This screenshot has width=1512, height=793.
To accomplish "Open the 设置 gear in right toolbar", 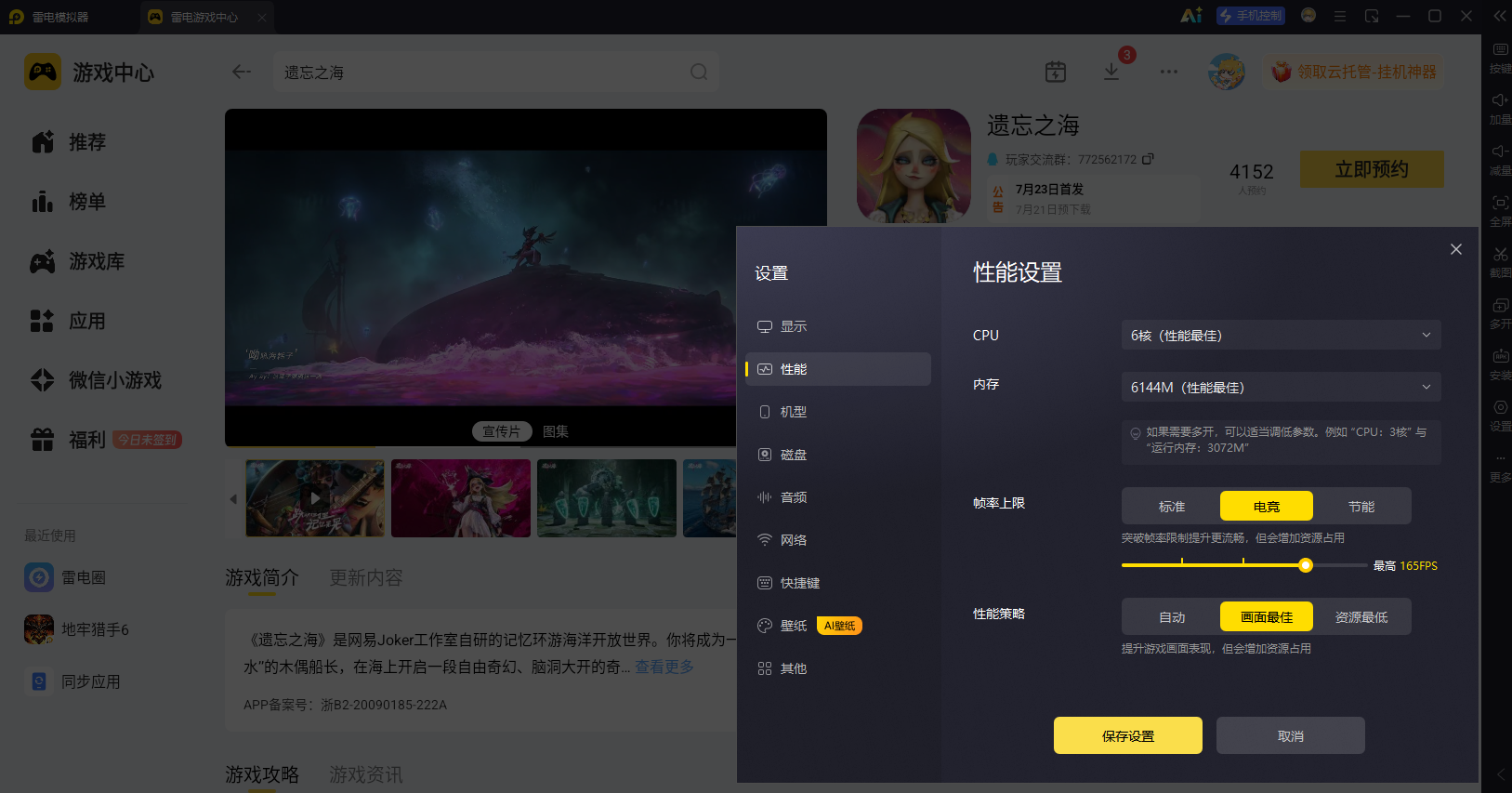I will click(1500, 407).
